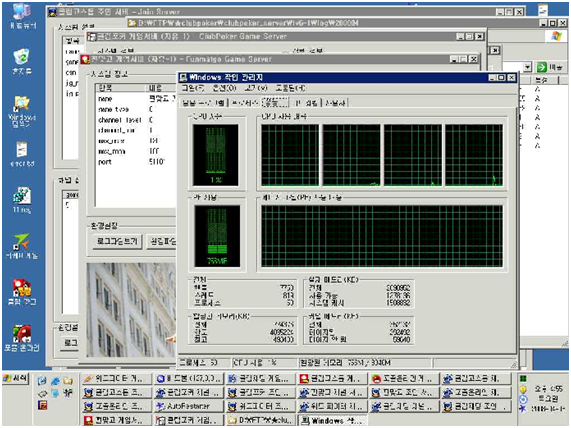This screenshot has width=571, height=428.
Task: Click the page file usage history graph
Action: point(382,236)
